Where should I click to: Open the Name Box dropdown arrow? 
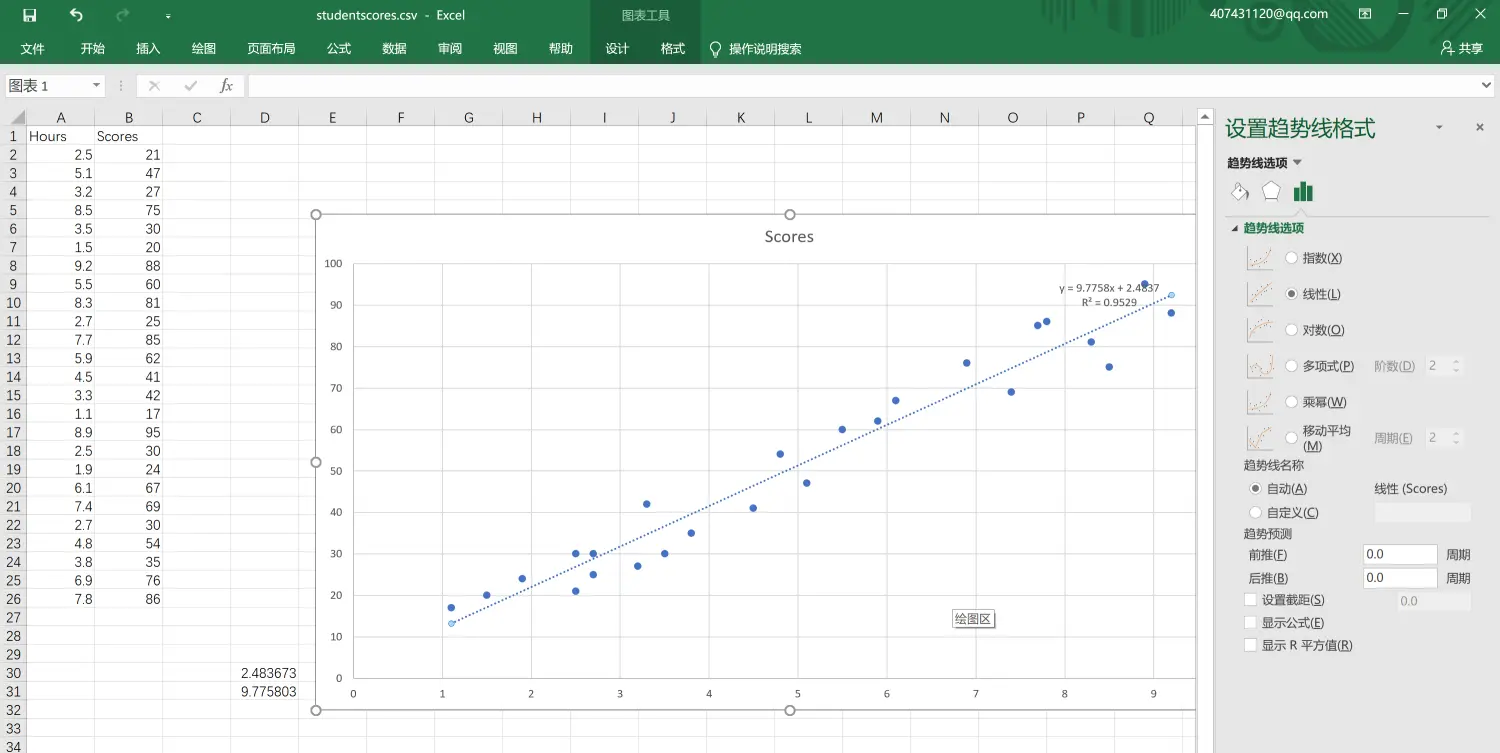point(96,86)
